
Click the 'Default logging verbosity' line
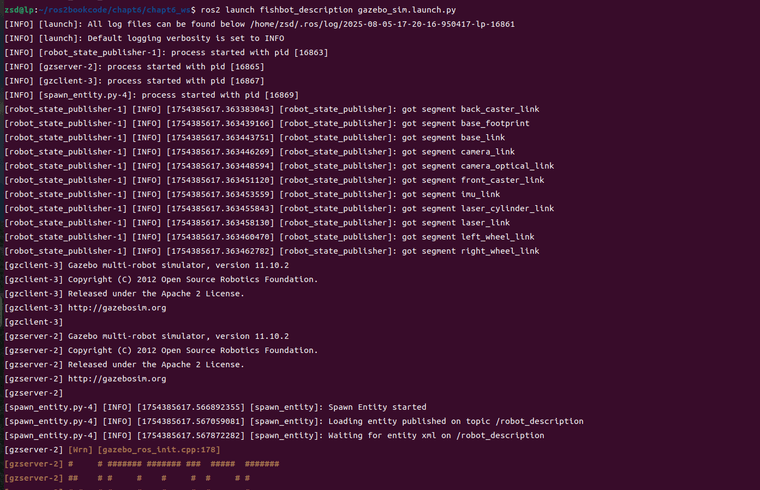(144, 38)
